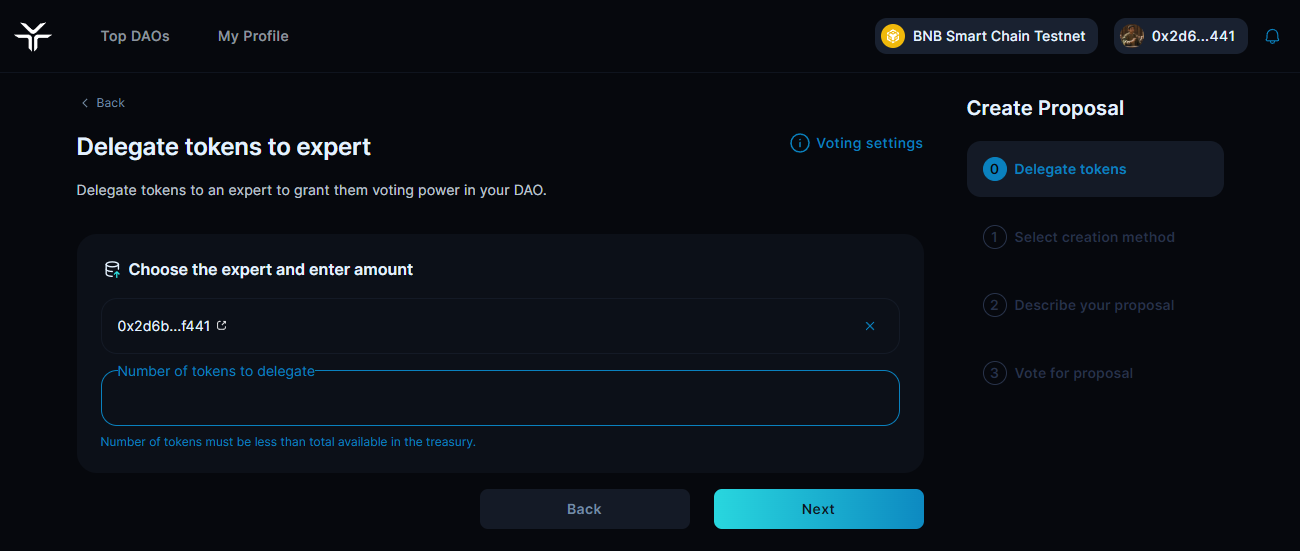
Task: Click the BNB chain coin icon
Action: tap(892, 36)
